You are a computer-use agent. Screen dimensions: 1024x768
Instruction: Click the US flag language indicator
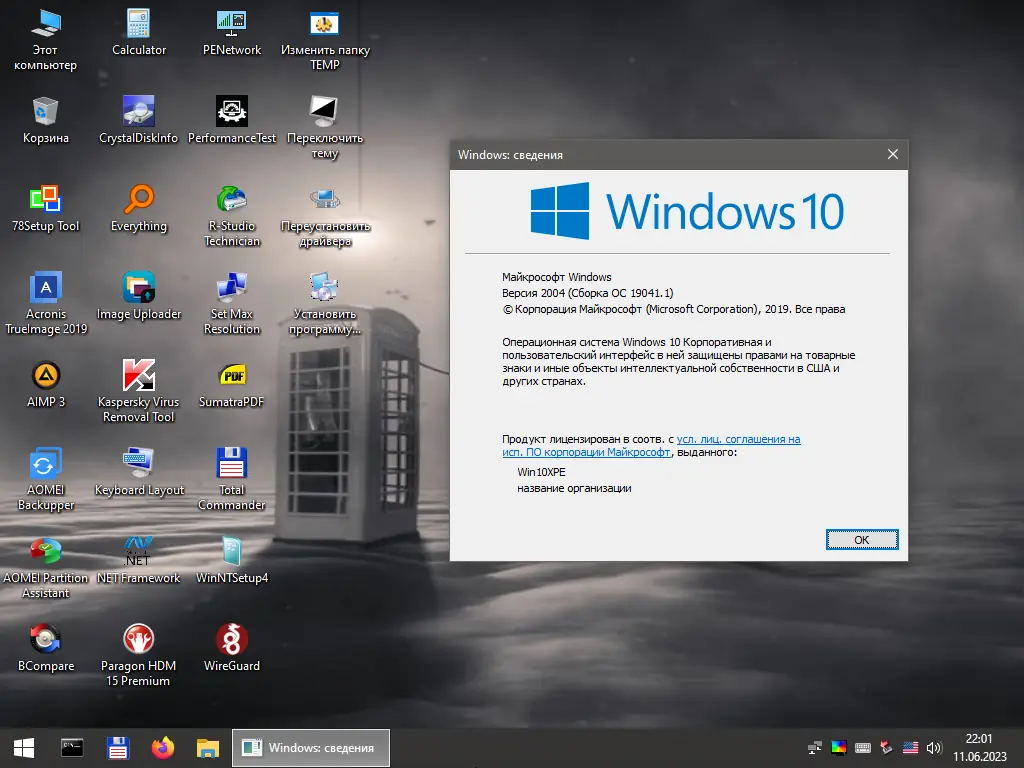(x=910, y=747)
